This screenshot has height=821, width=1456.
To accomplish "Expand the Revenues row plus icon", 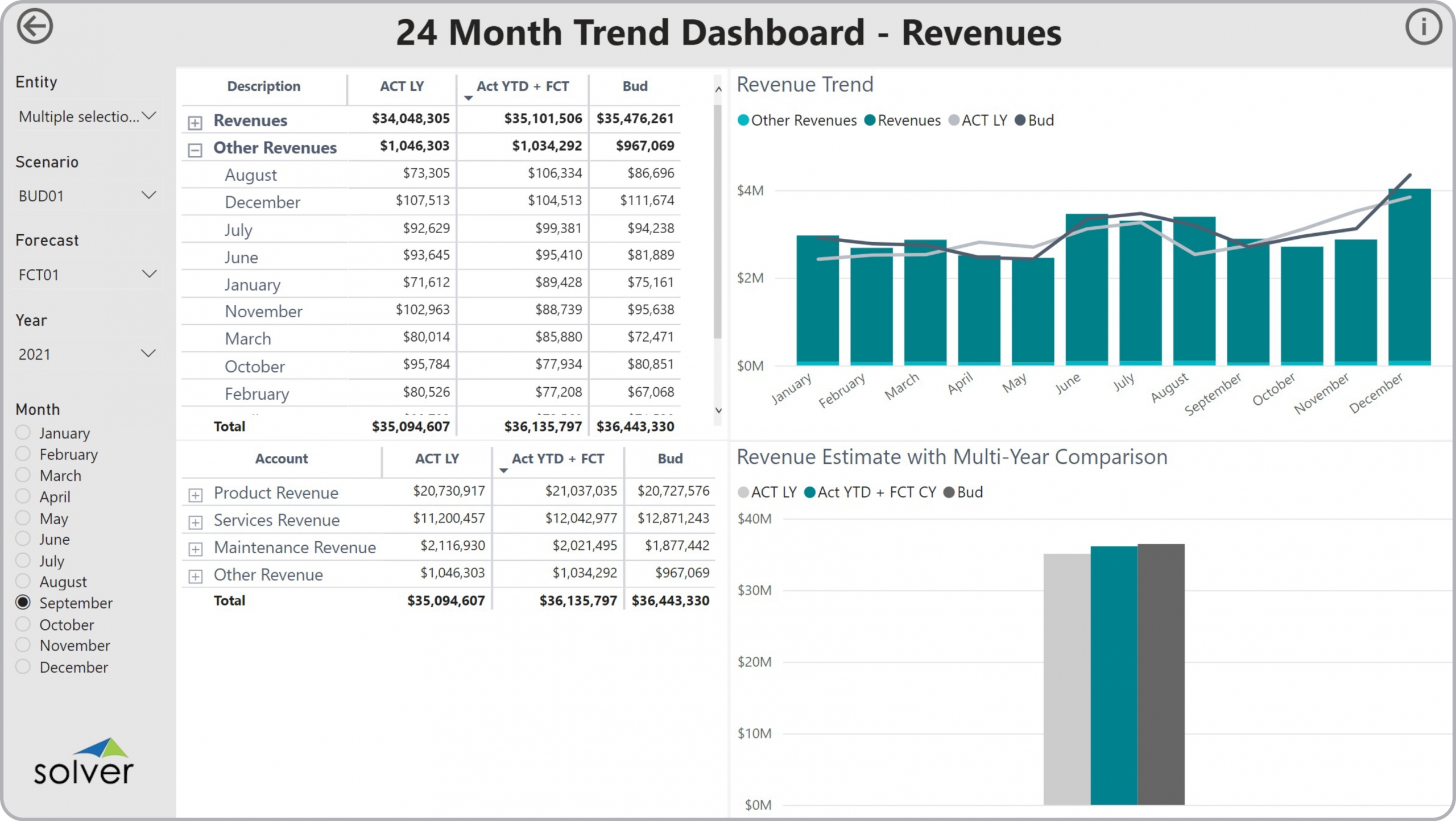I will [x=195, y=122].
